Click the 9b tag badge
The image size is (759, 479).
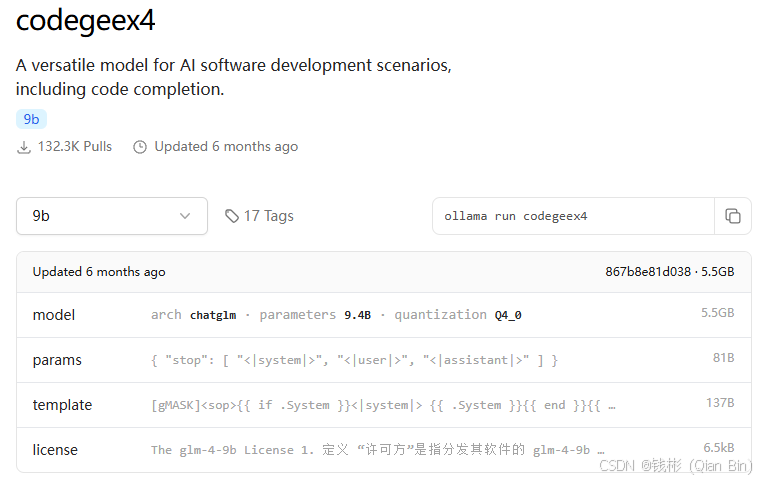tap(31, 119)
